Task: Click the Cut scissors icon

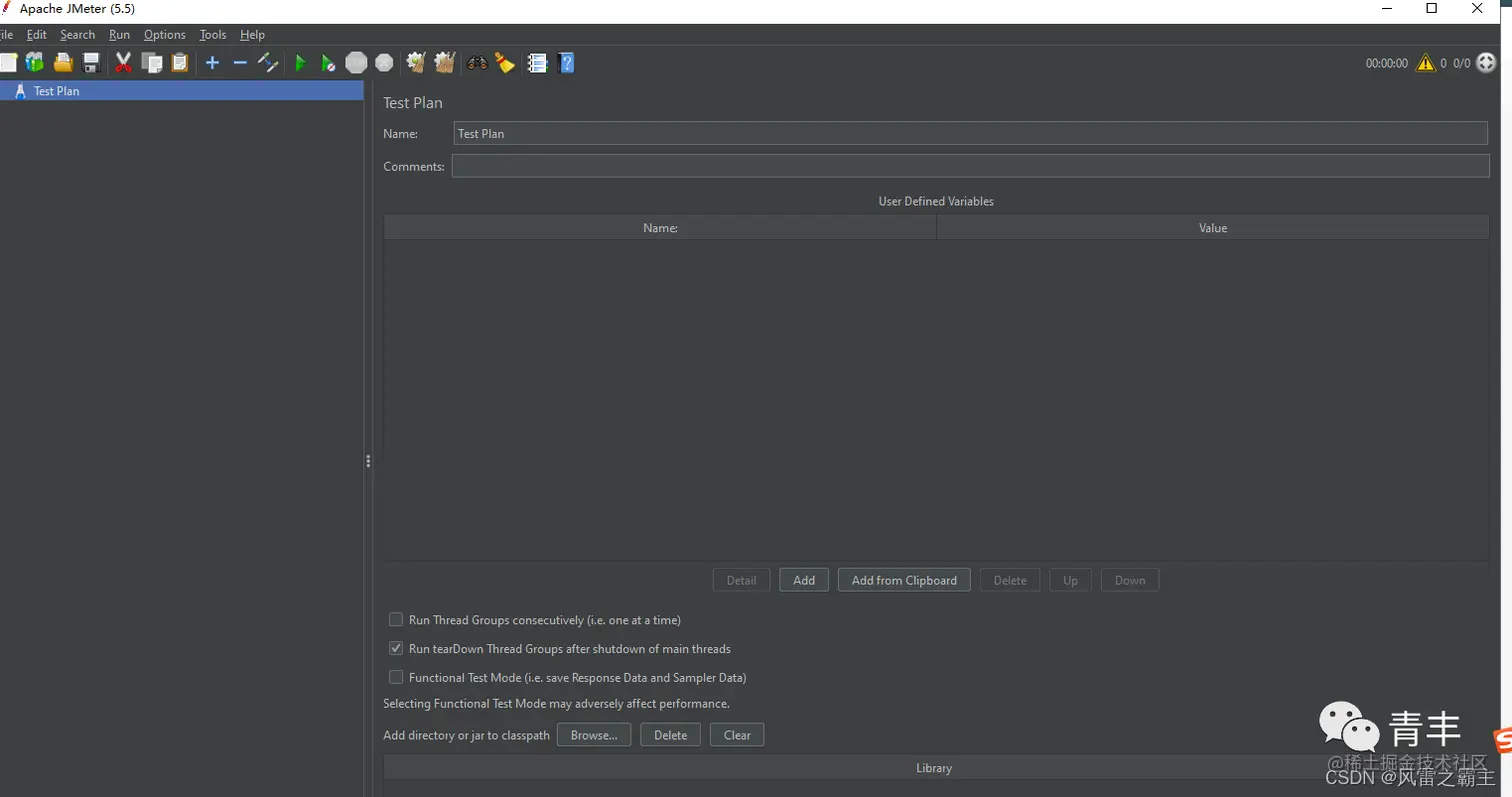Action: coord(123,63)
